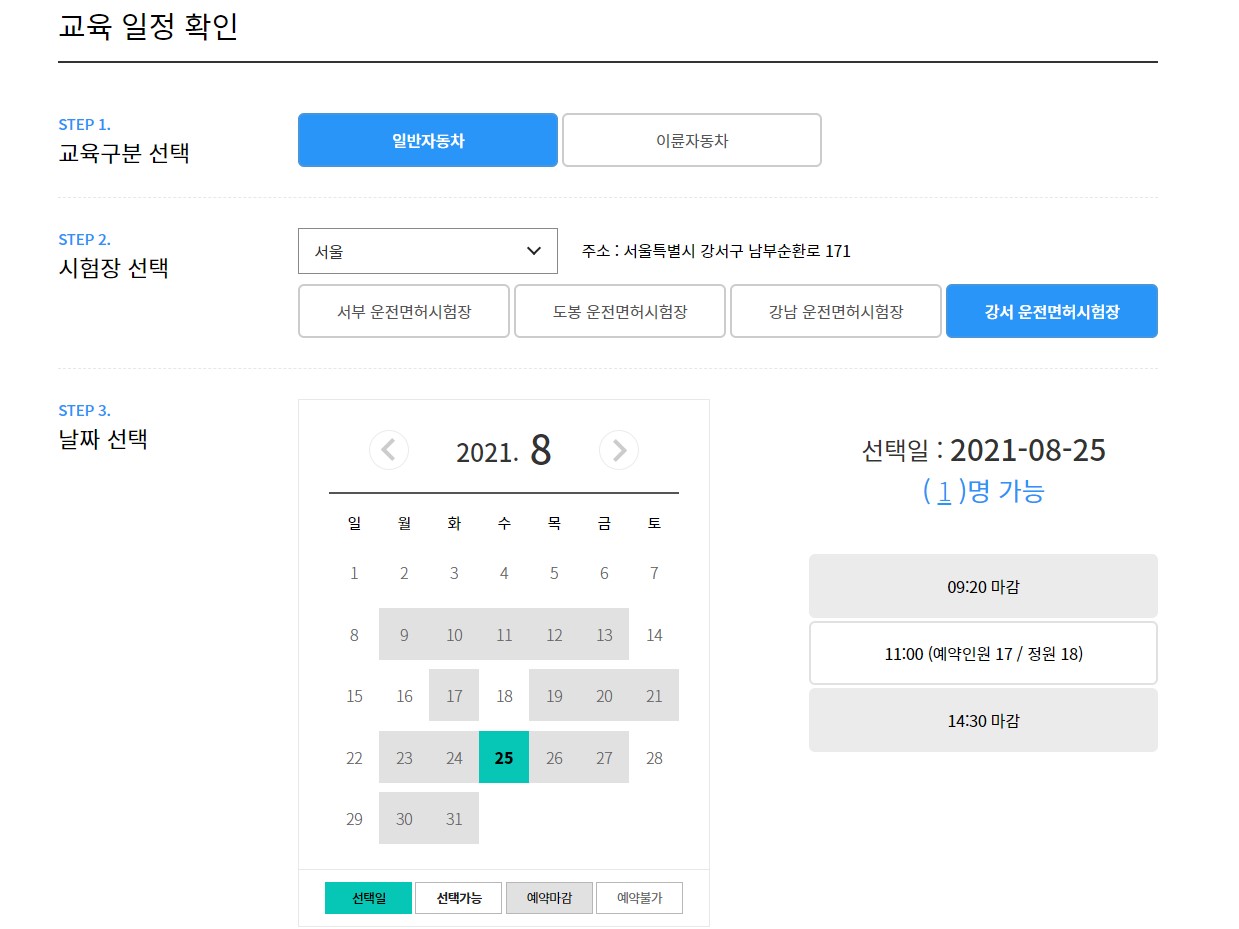Click August 2 in the calendar
This screenshot has height=929, width=1239.
coord(404,573)
